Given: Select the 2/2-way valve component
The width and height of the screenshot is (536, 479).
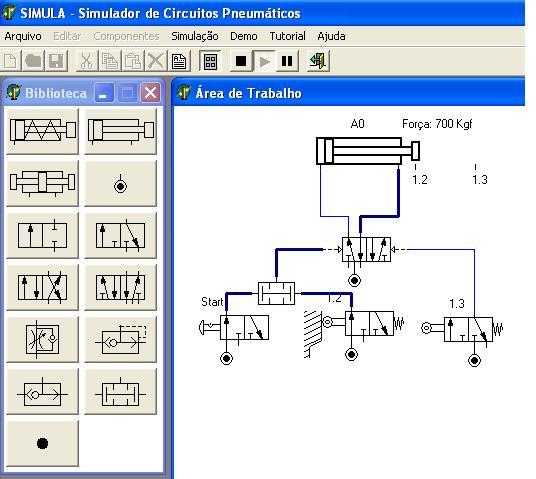Looking at the screenshot, I should (x=42, y=235).
